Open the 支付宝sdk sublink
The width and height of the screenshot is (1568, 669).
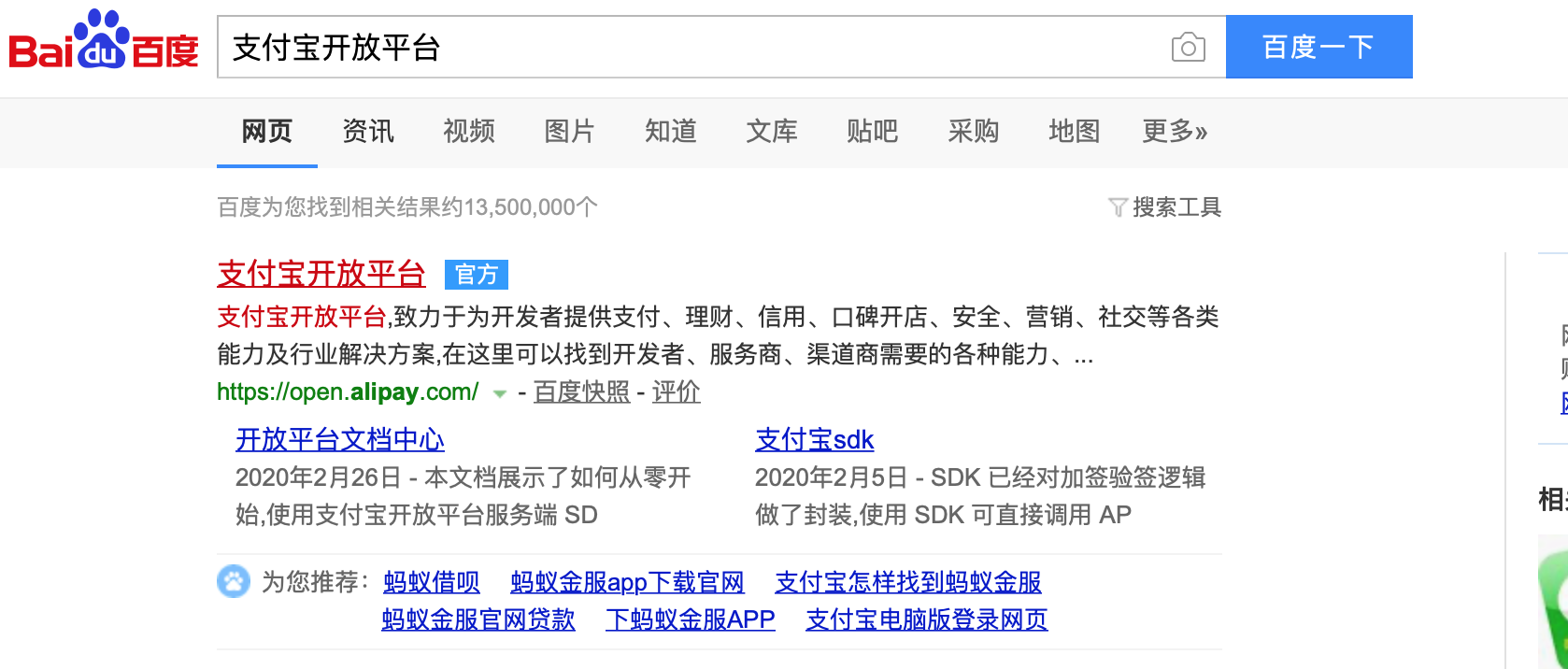815,440
